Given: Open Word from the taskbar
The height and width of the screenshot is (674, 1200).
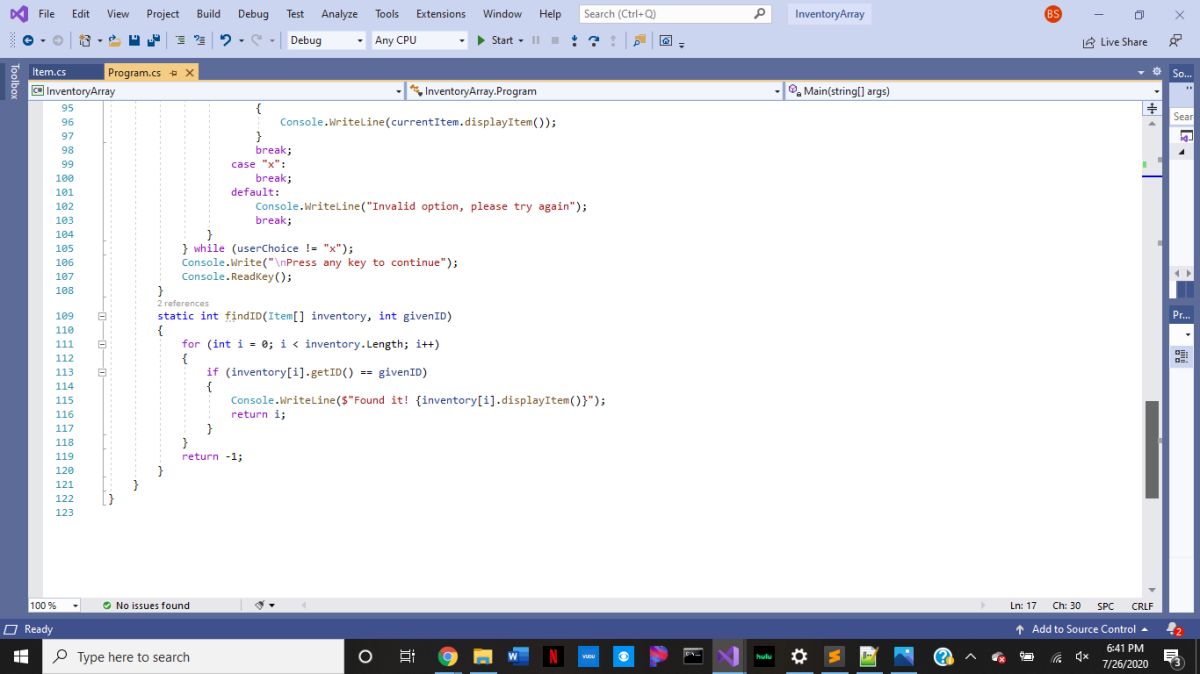Looking at the screenshot, I should click(x=518, y=657).
